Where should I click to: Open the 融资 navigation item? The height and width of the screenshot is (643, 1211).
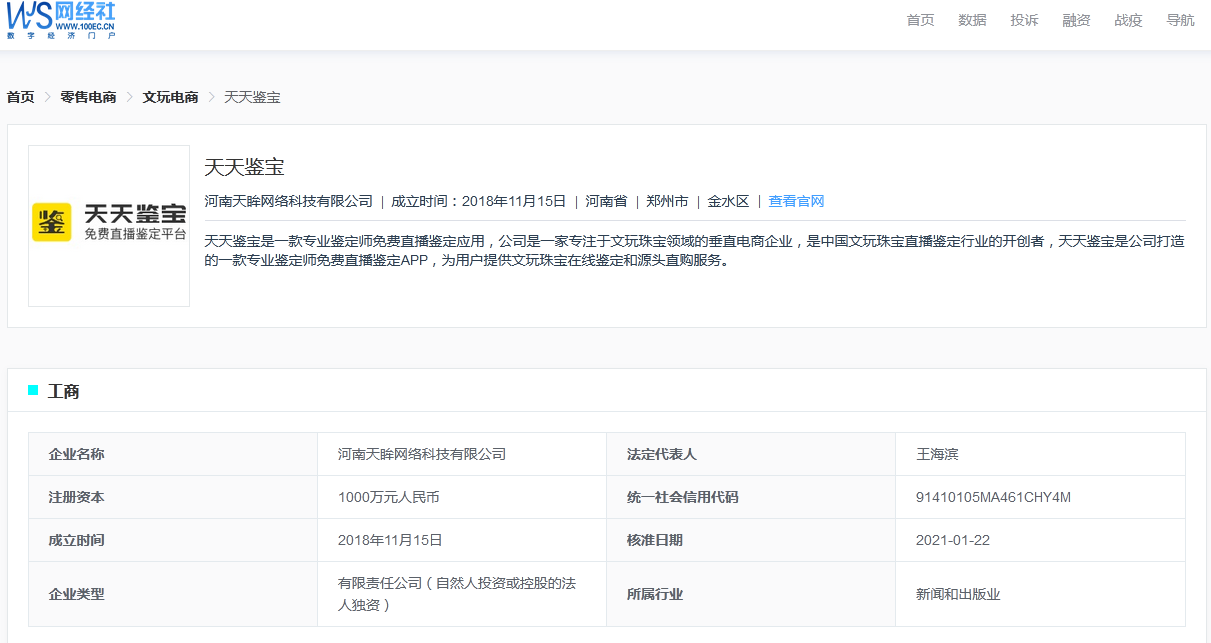click(1076, 20)
